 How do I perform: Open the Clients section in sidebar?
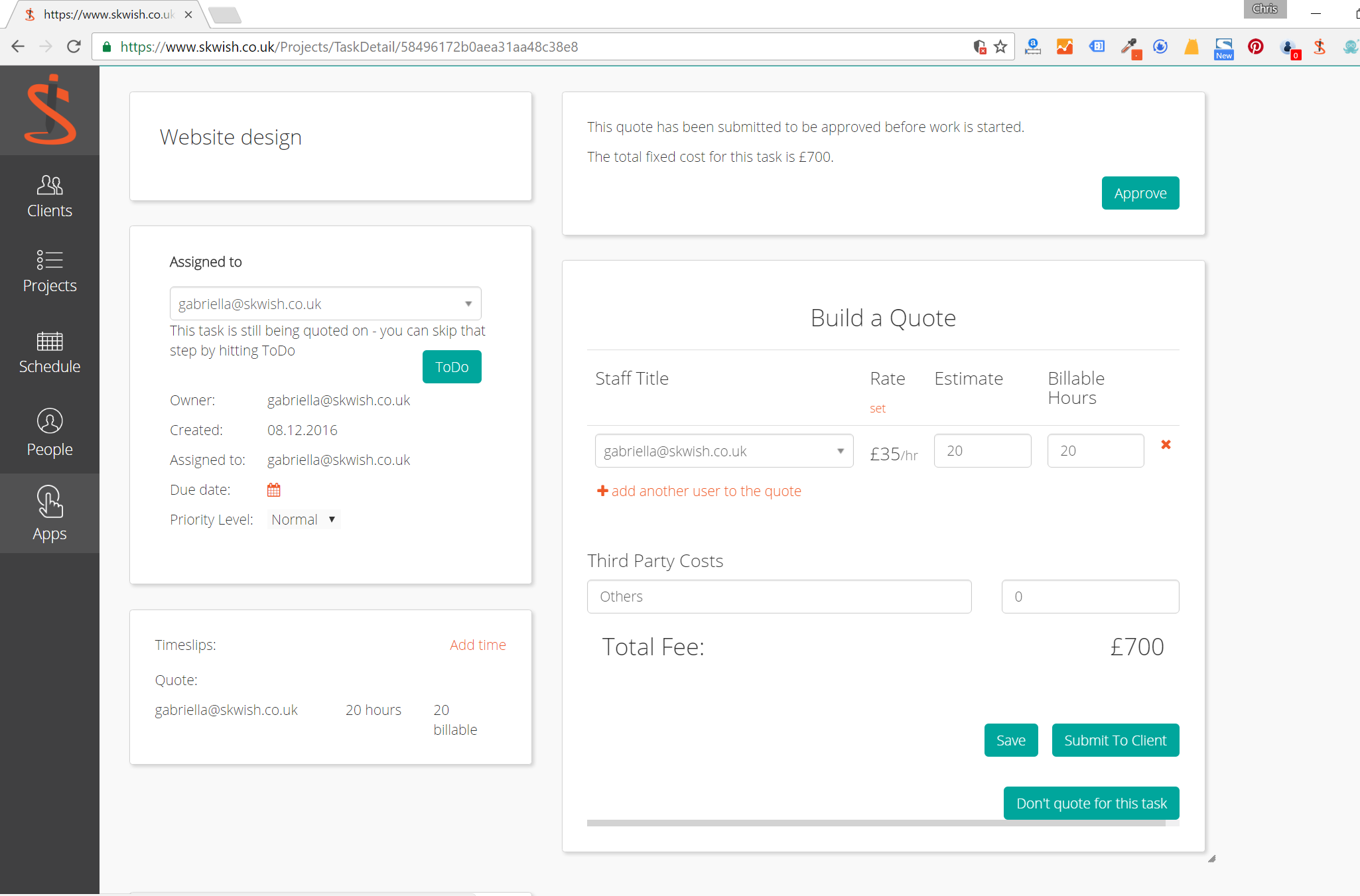click(50, 196)
